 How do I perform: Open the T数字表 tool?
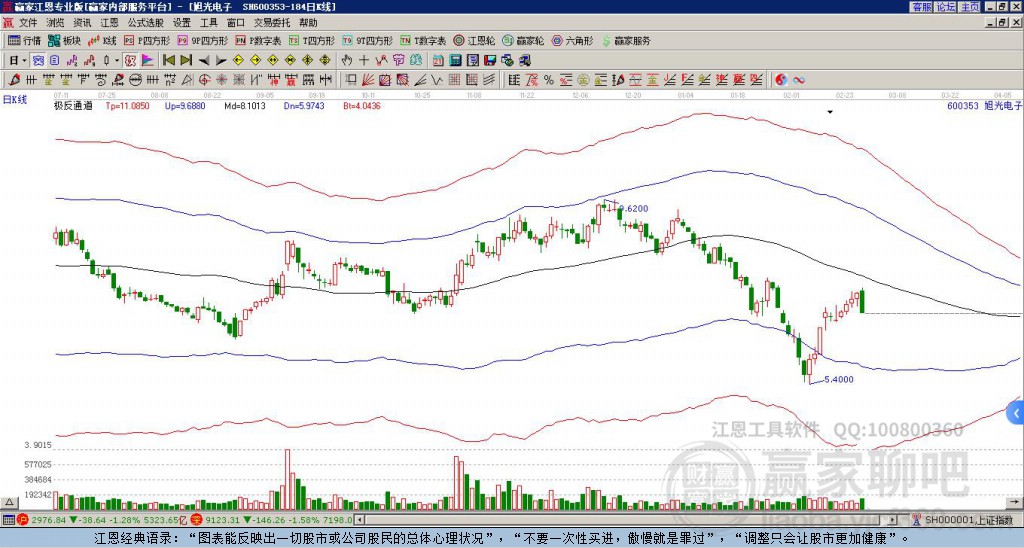pos(423,40)
